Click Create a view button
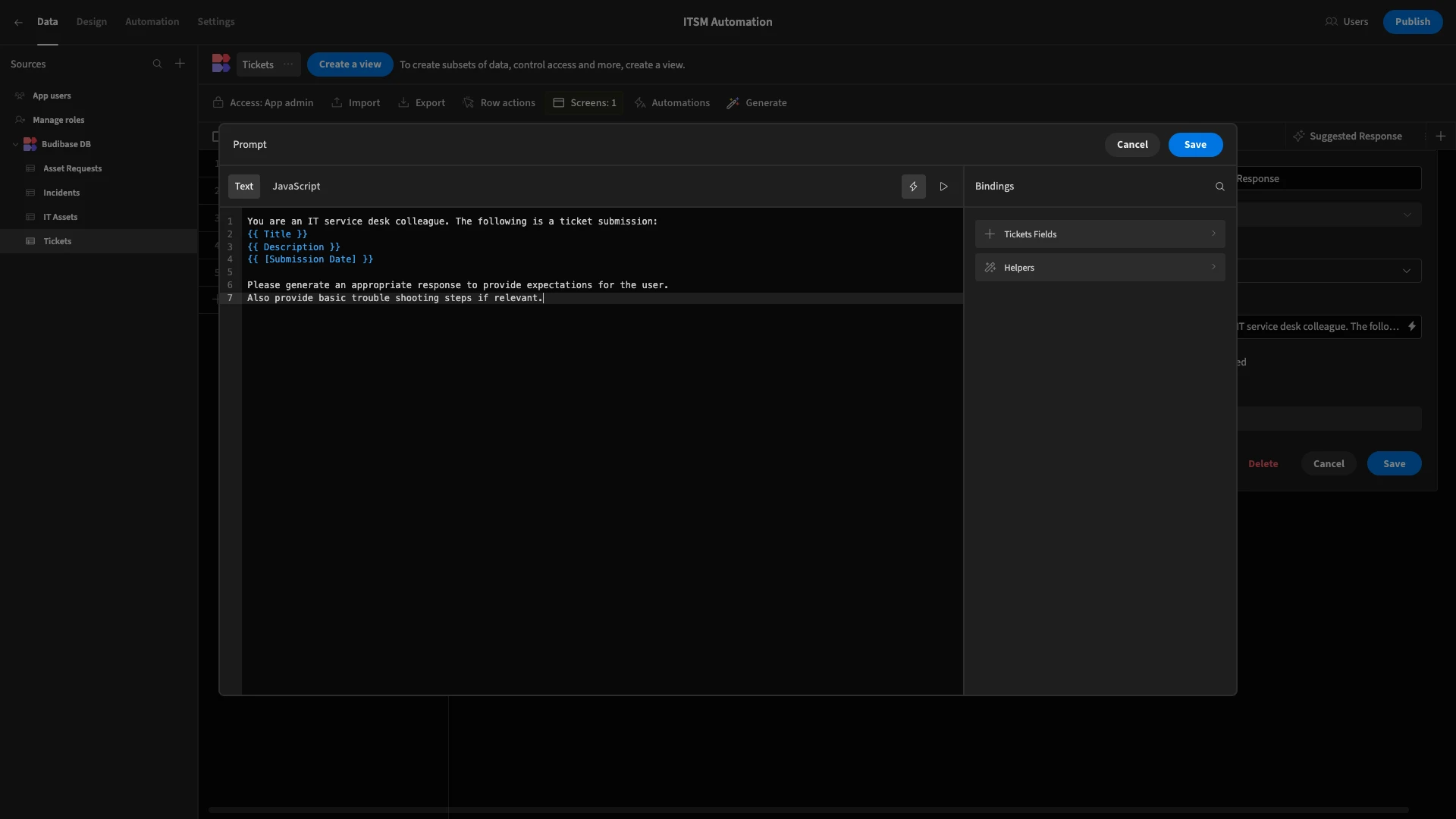 (350, 64)
